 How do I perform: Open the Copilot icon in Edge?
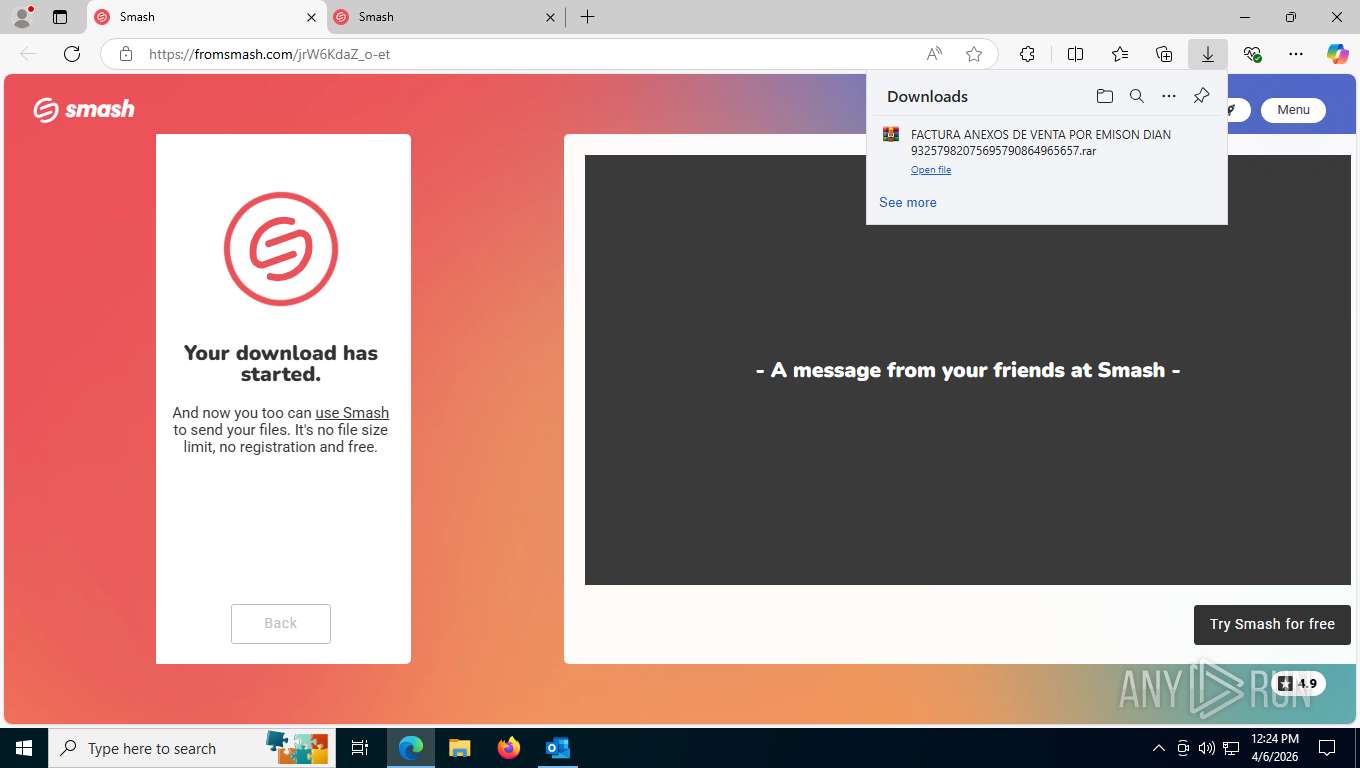1337,54
